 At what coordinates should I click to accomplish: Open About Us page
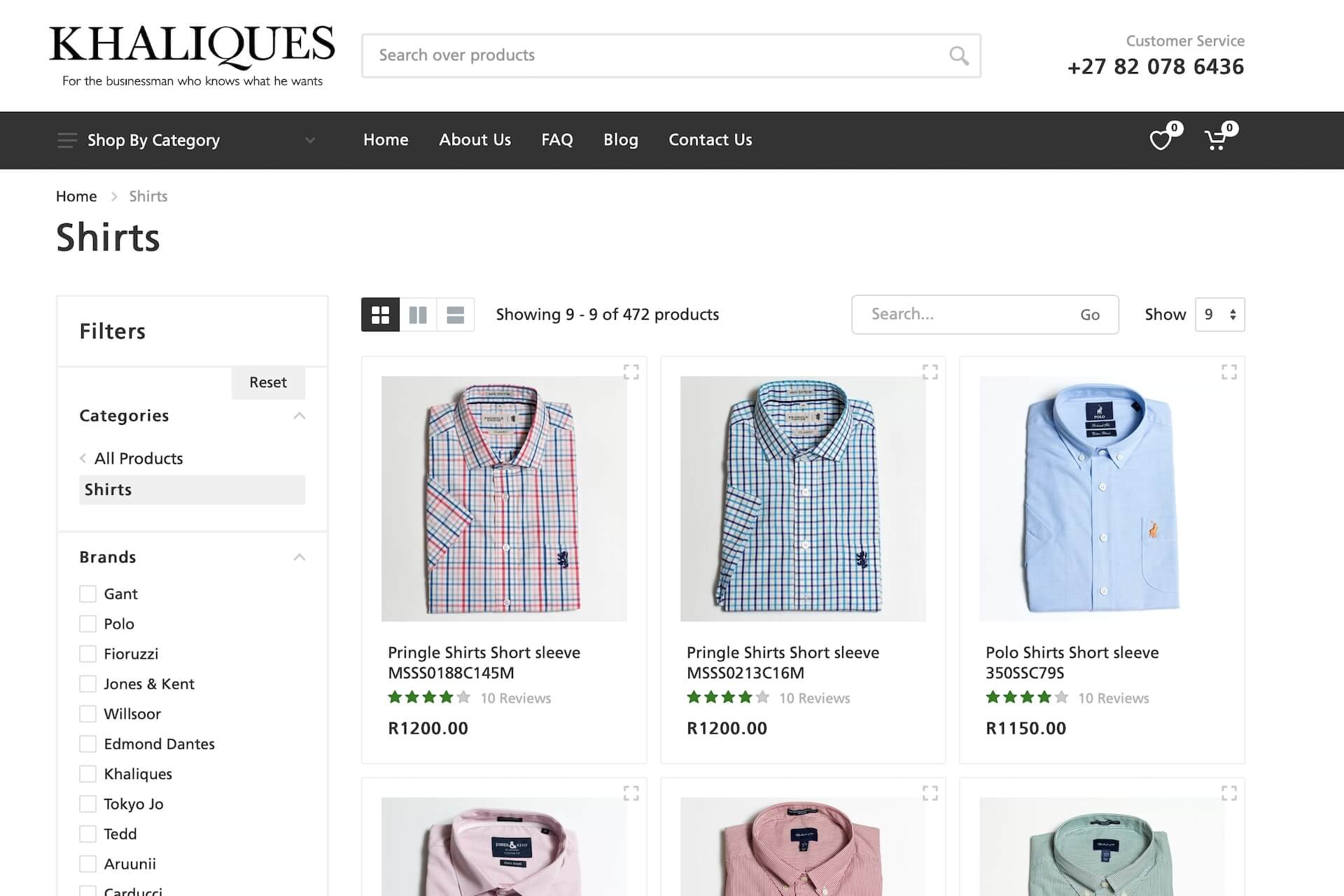475,140
